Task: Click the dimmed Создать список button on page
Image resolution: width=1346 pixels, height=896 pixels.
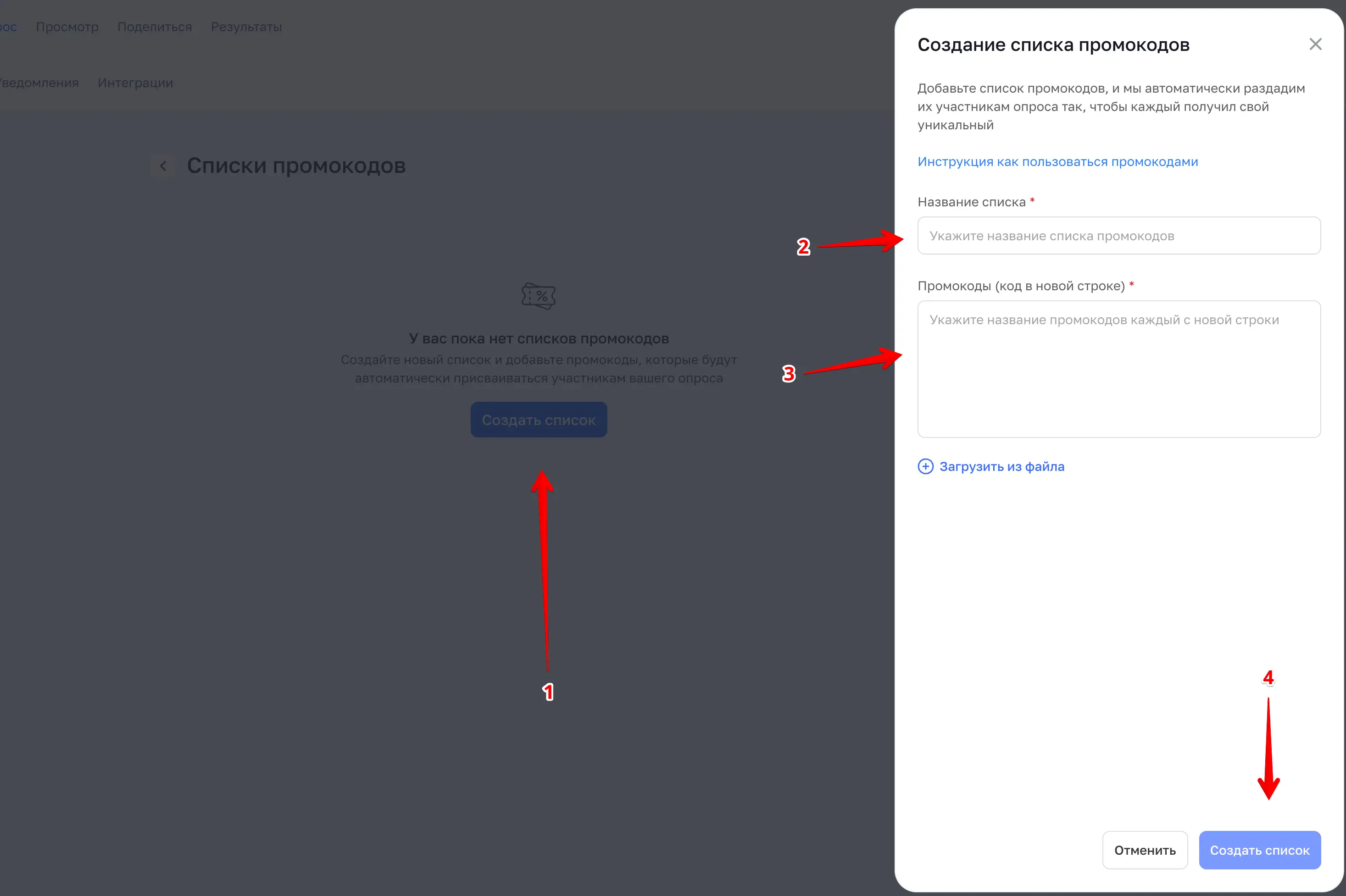Action: (539, 420)
